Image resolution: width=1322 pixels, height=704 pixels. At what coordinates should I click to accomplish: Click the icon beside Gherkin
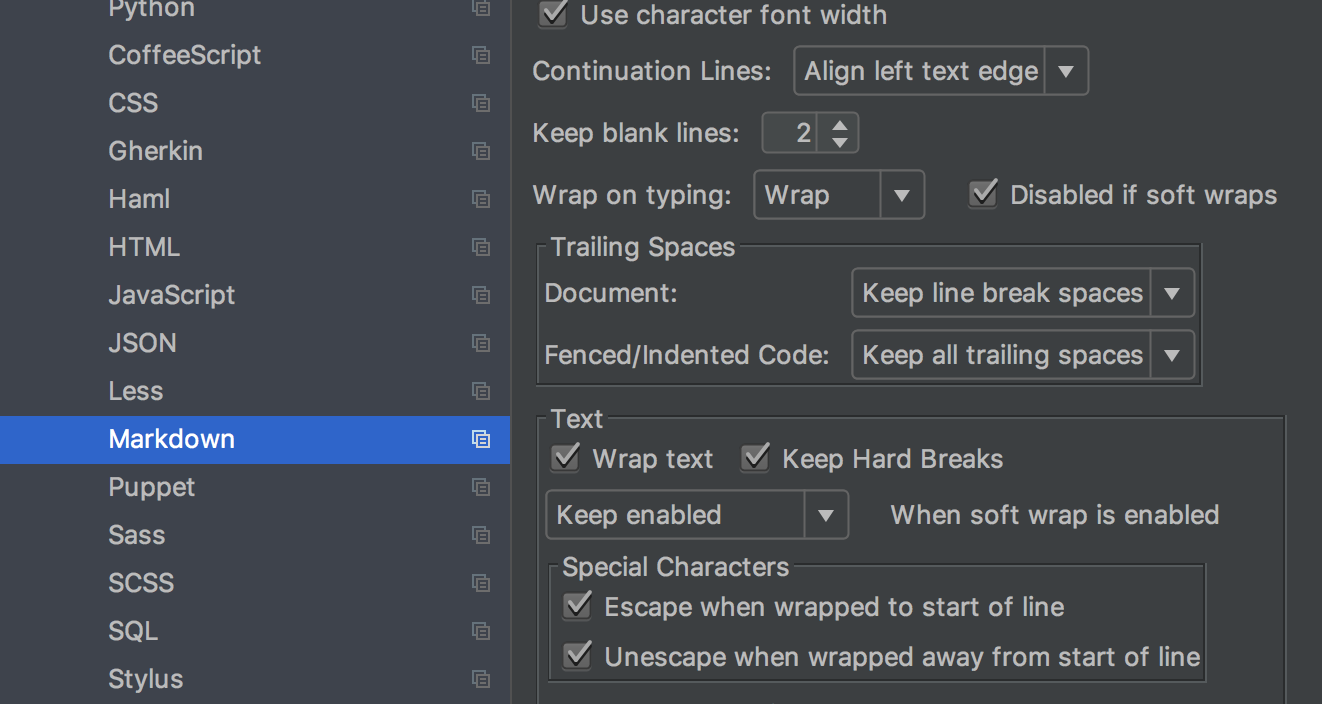481,151
